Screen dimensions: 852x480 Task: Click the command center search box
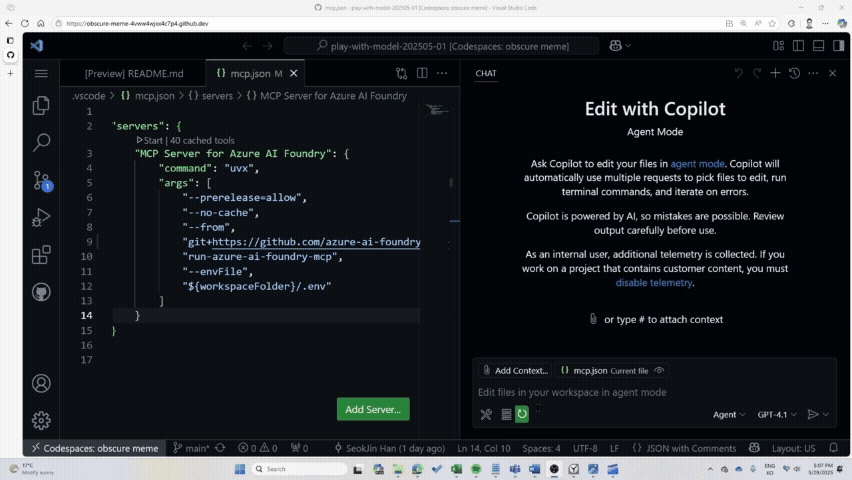441,46
